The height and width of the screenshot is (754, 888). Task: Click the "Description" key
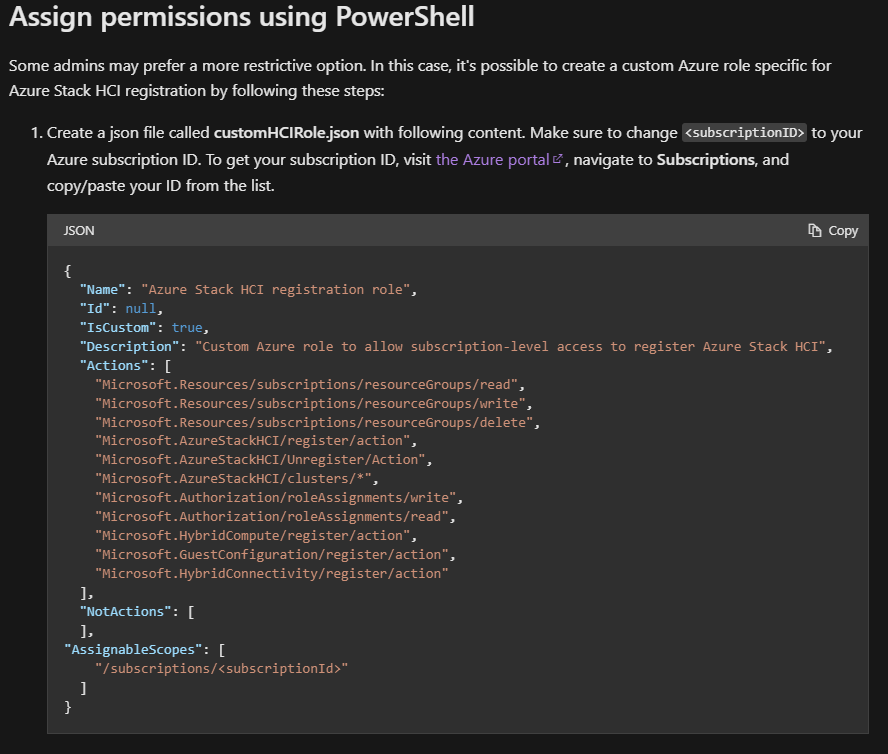click(129, 347)
